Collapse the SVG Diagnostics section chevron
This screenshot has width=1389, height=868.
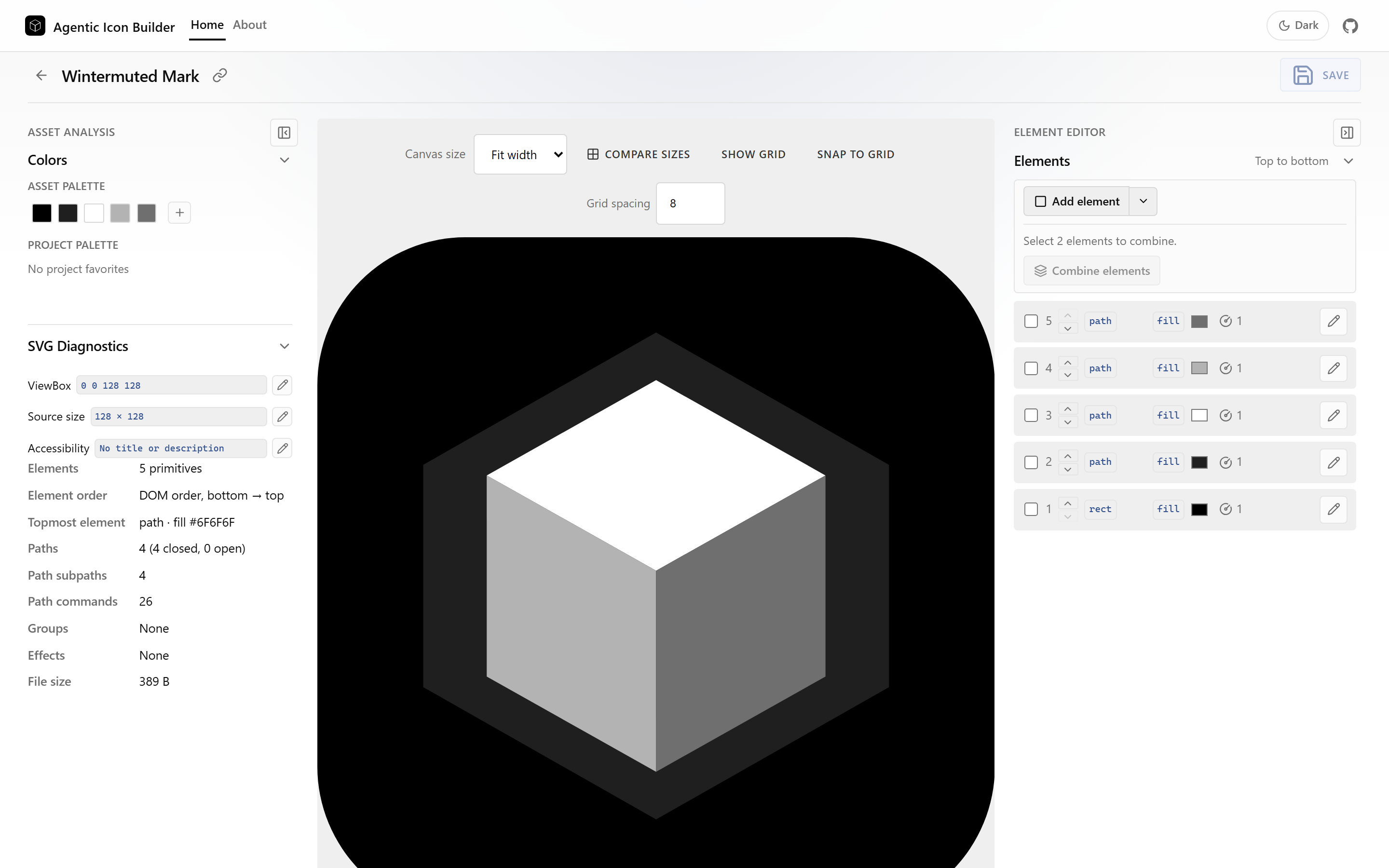click(x=284, y=346)
